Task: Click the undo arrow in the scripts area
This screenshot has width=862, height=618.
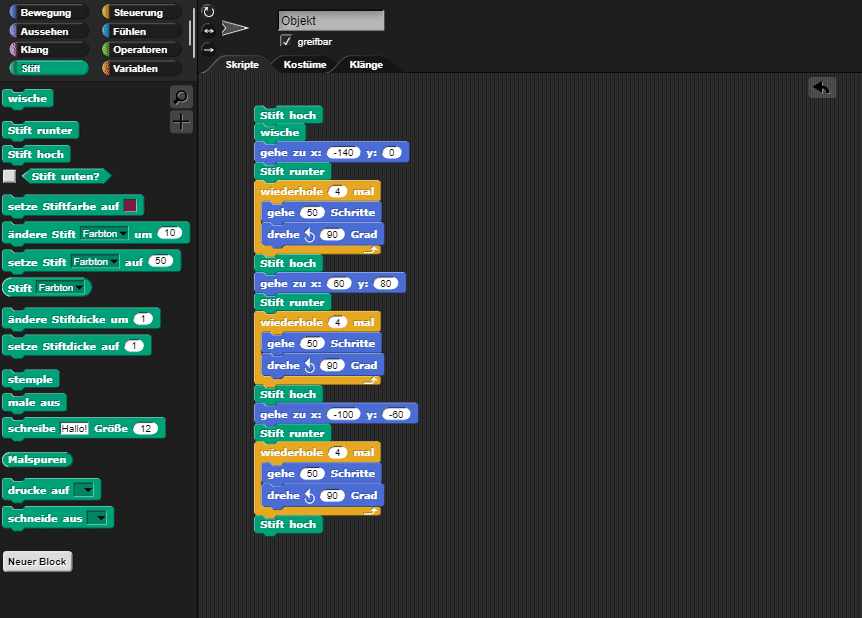Action: (821, 88)
